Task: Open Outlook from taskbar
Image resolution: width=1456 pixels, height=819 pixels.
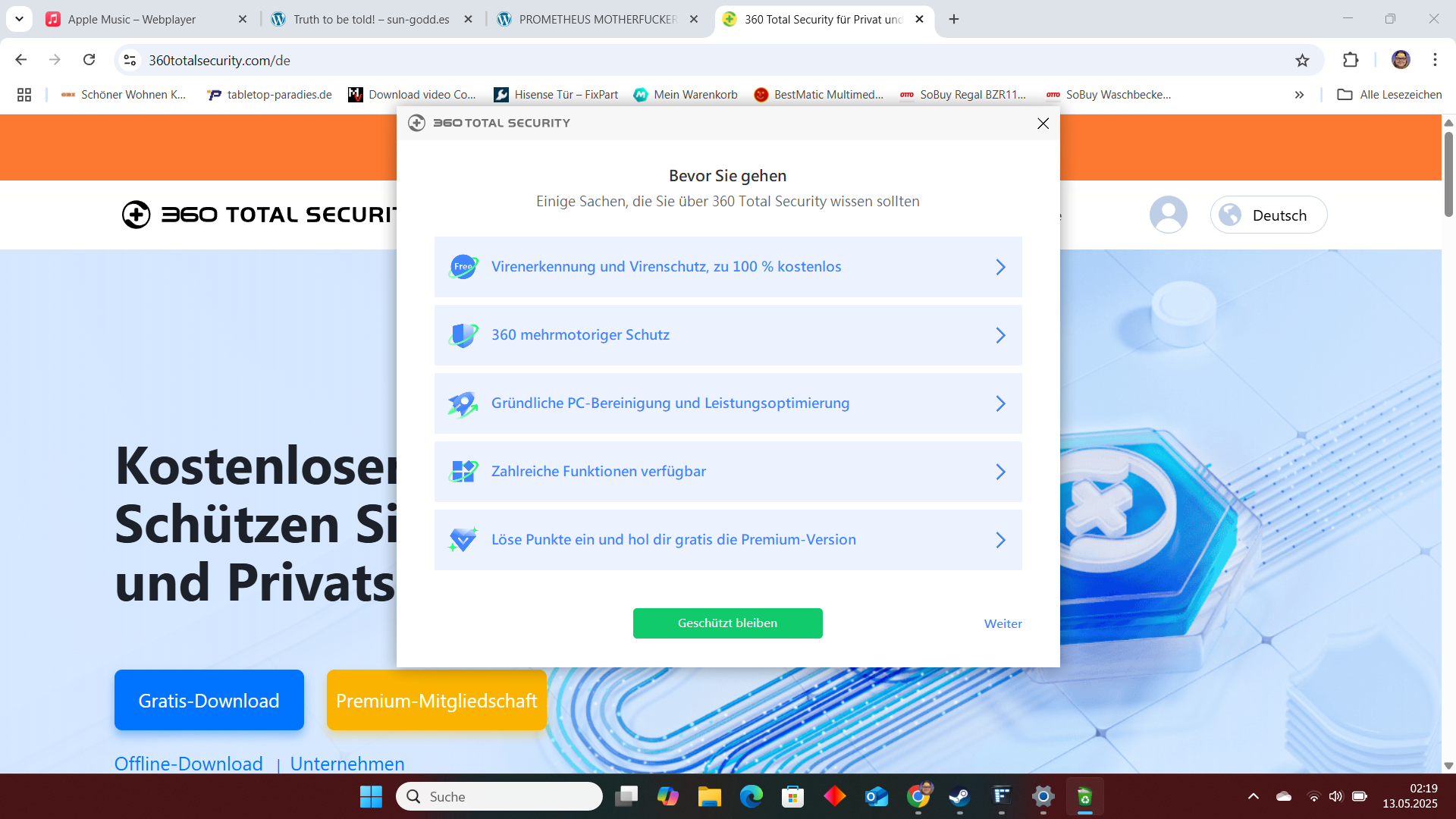Action: point(877,796)
